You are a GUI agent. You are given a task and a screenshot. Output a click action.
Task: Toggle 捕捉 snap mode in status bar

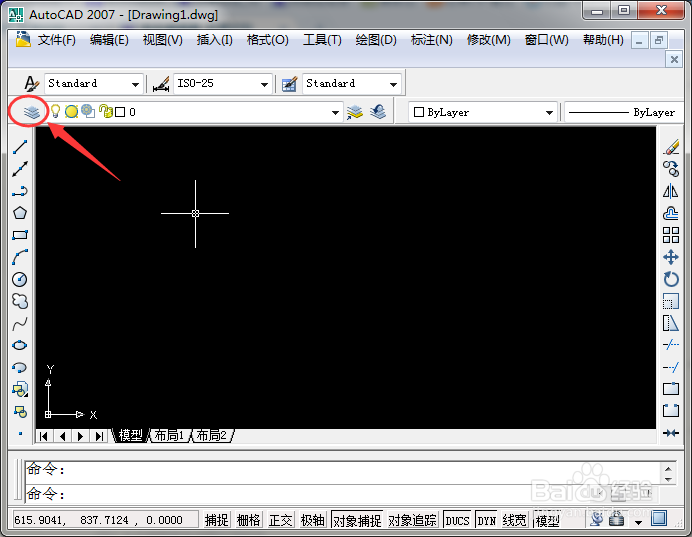coord(216,520)
